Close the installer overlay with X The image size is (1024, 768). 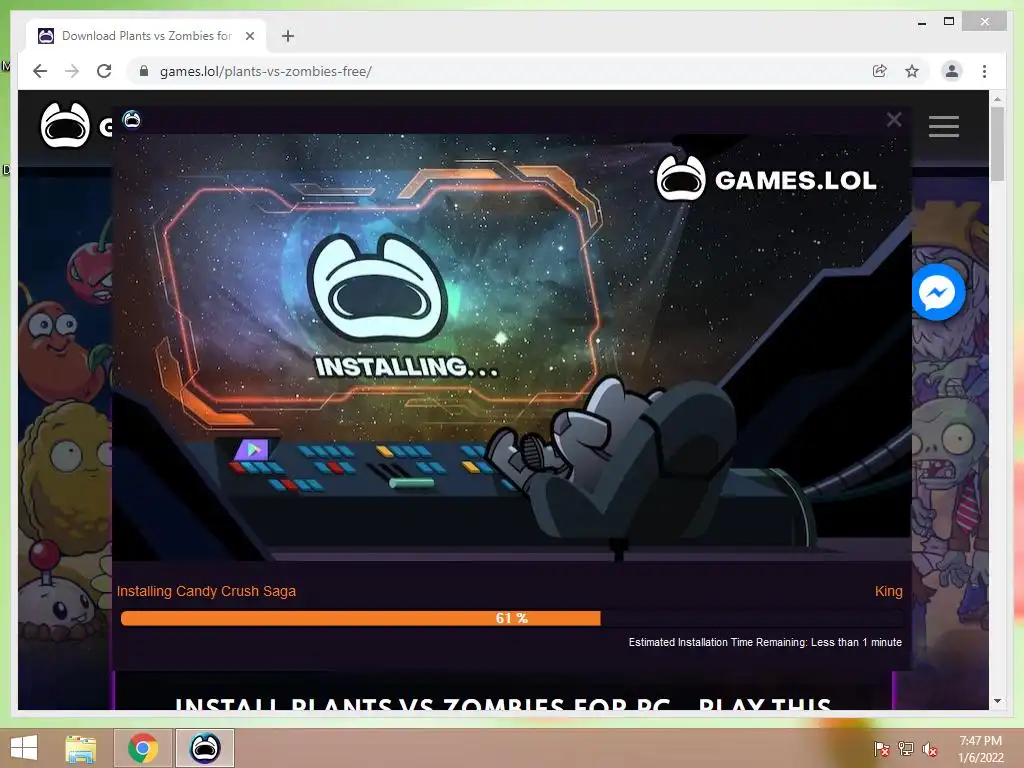tap(894, 120)
